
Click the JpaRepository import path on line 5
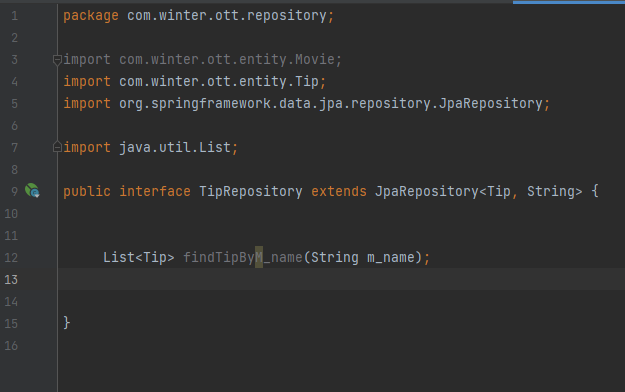pyautogui.click(x=330, y=104)
